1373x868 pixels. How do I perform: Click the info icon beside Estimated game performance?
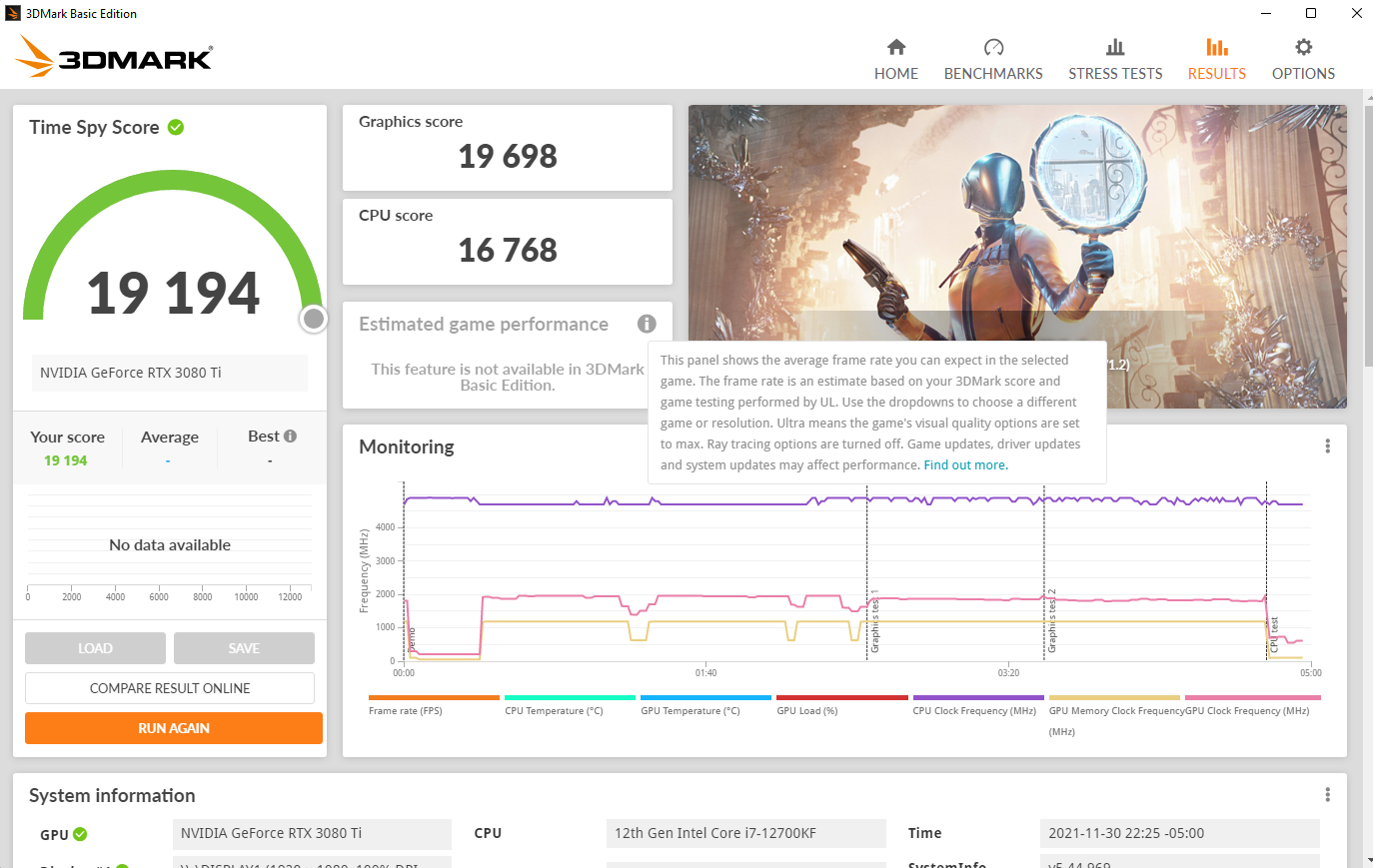[647, 324]
